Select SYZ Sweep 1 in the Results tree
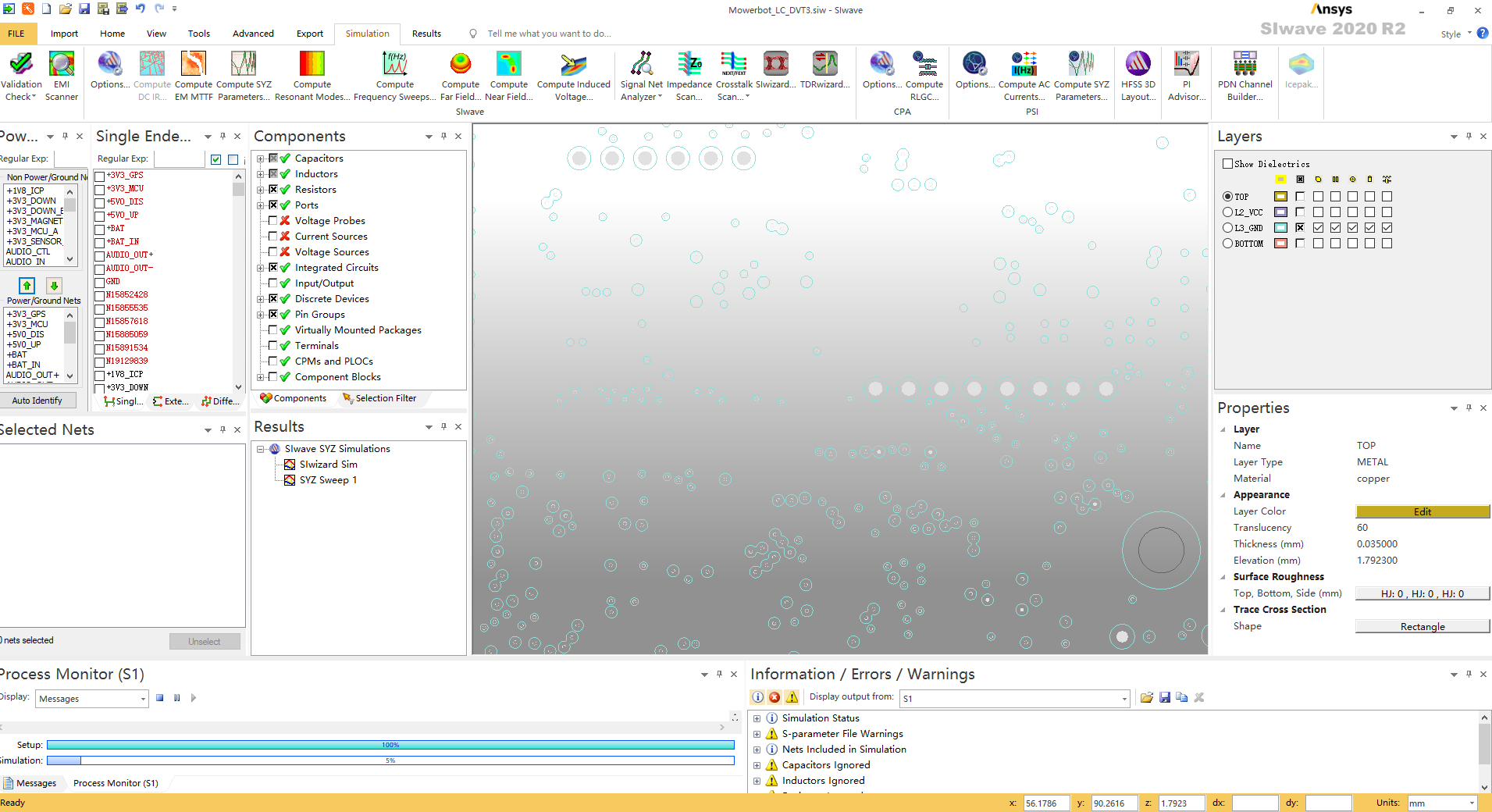The image size is (1492, 812). click(327, 479)
